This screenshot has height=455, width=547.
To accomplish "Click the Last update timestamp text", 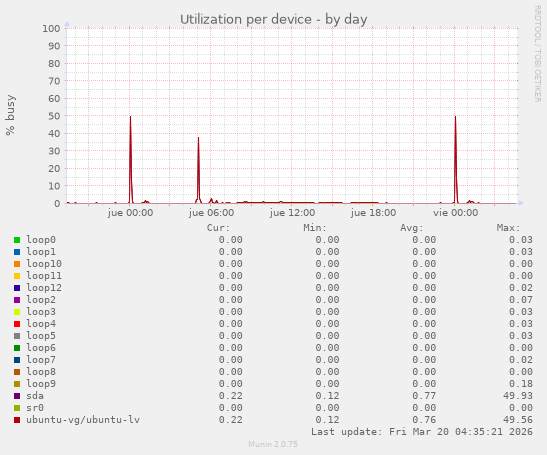I will click(422, 432).
